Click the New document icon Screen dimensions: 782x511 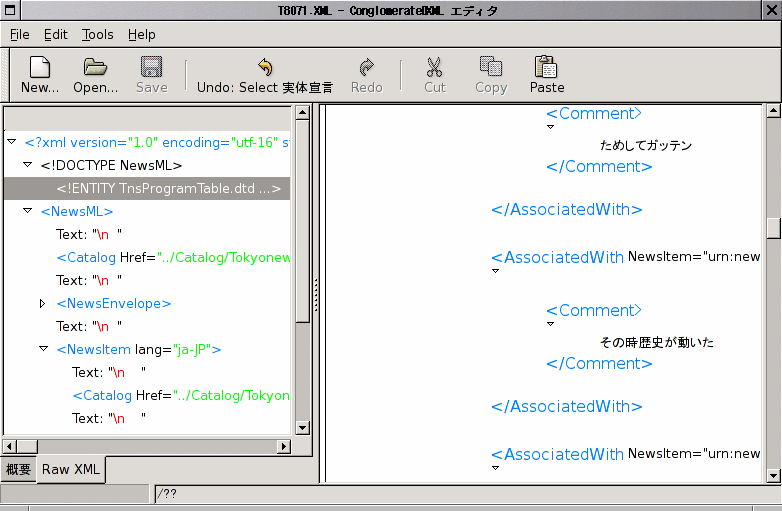pyautogui.click(x=40, y=68)
